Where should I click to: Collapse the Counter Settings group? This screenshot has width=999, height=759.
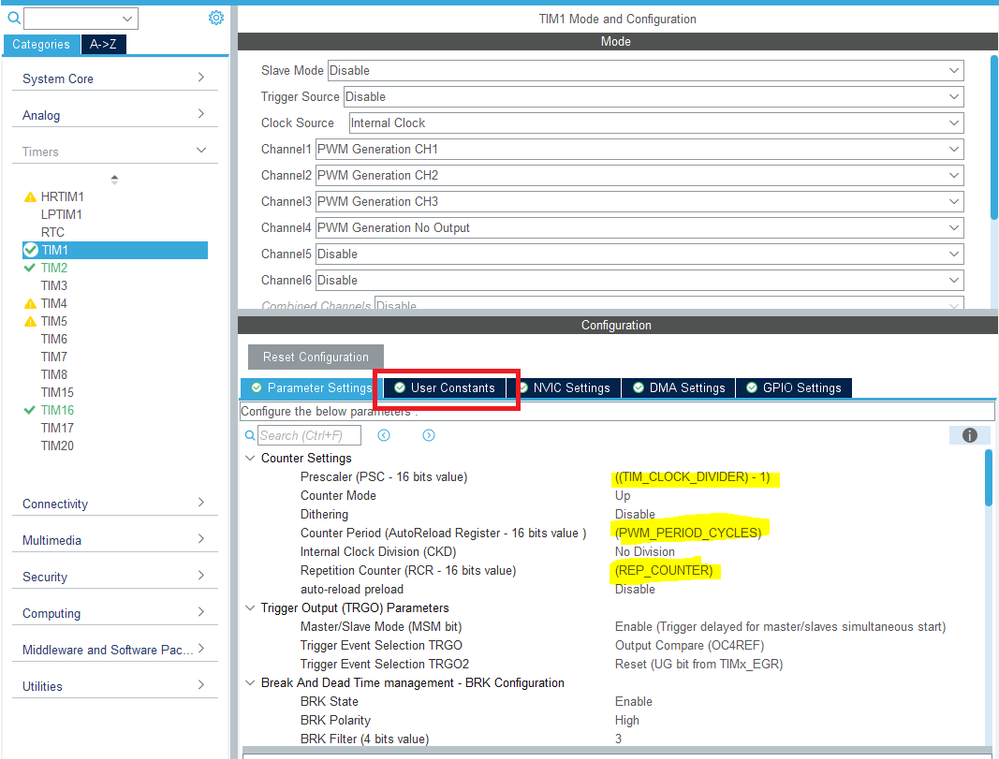(x=250, y=458)
